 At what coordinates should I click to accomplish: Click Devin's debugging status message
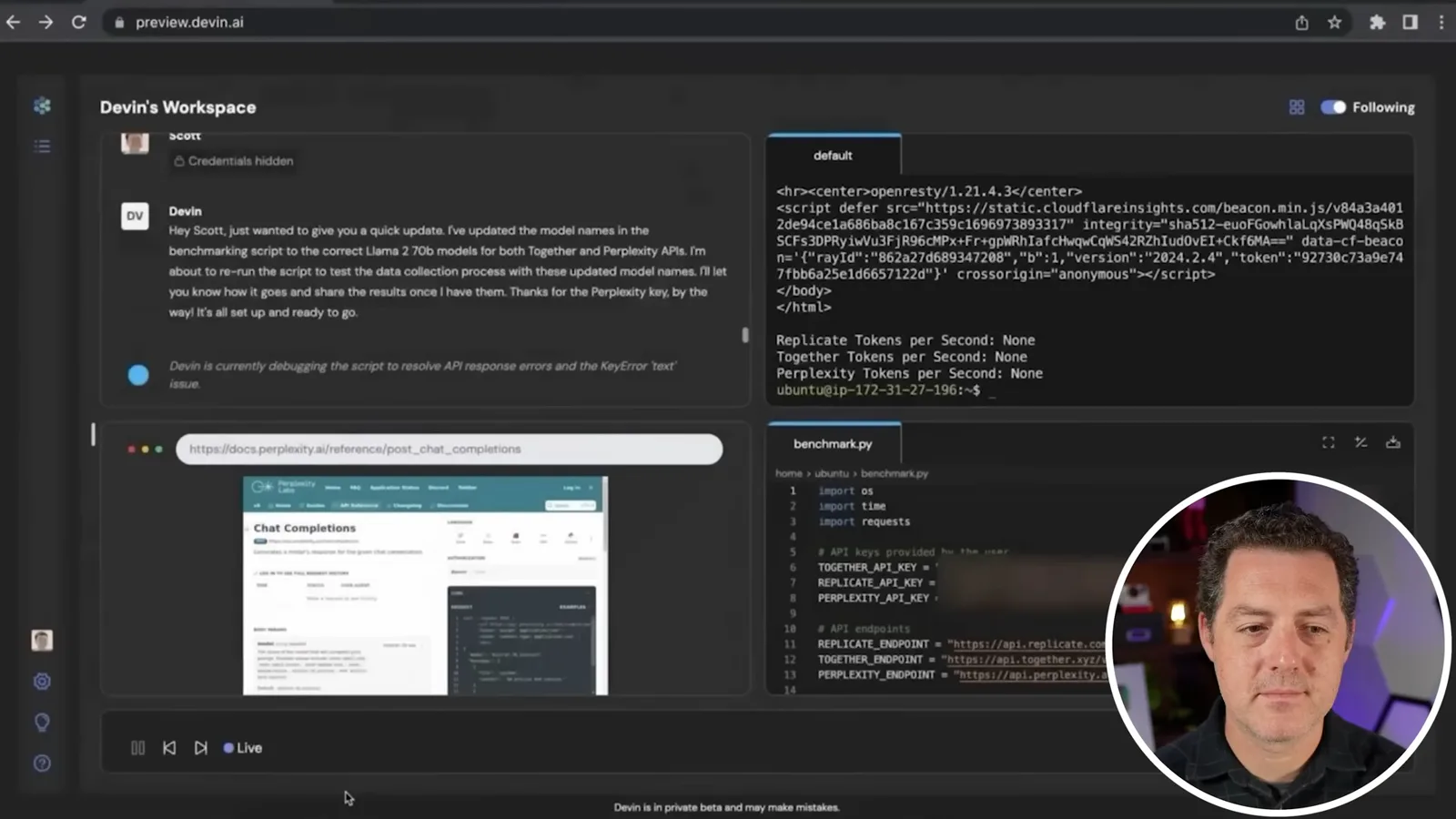(x=423, y=374)
